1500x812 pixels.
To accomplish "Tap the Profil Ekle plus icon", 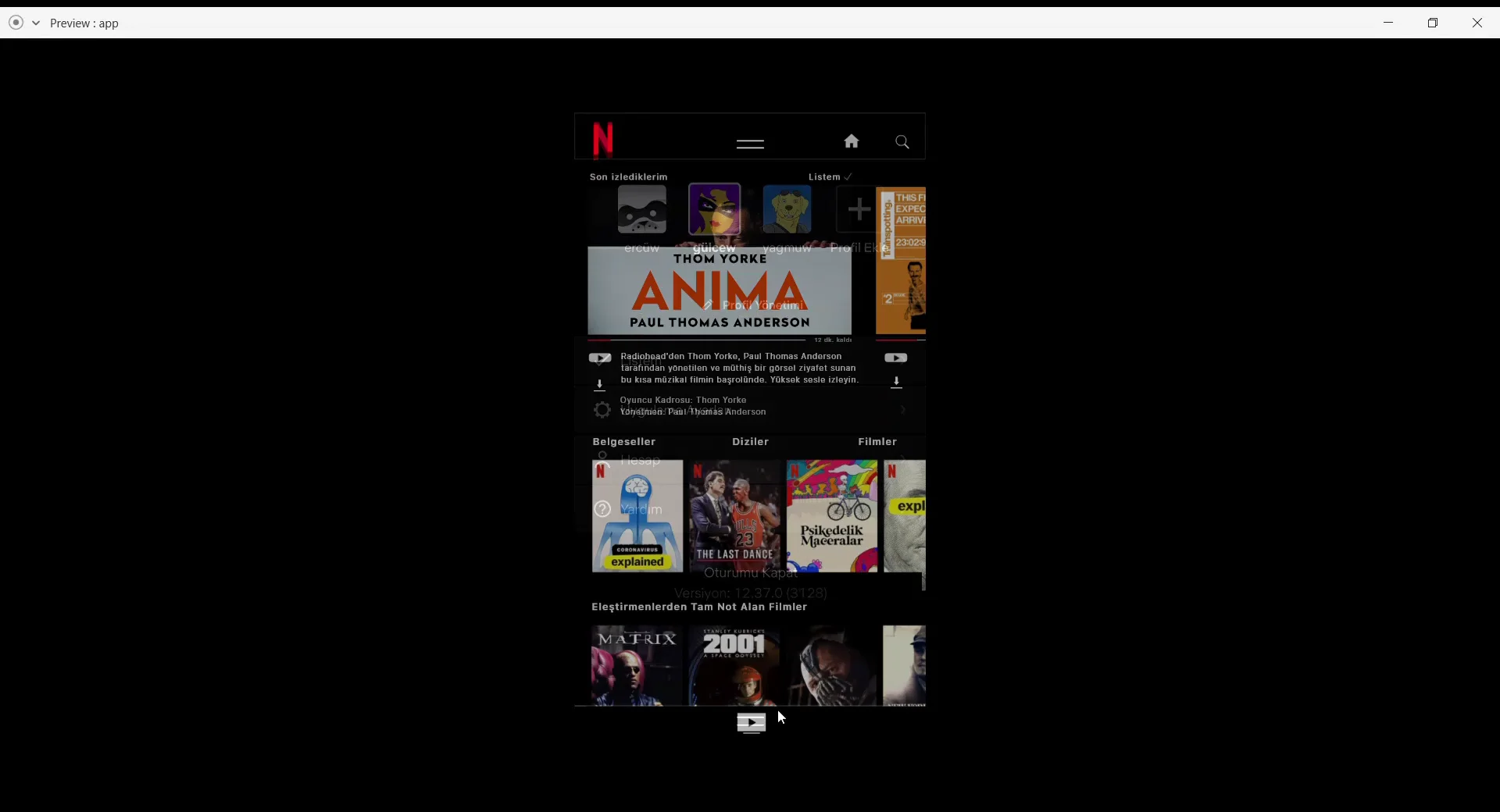I will coord(859,209).
